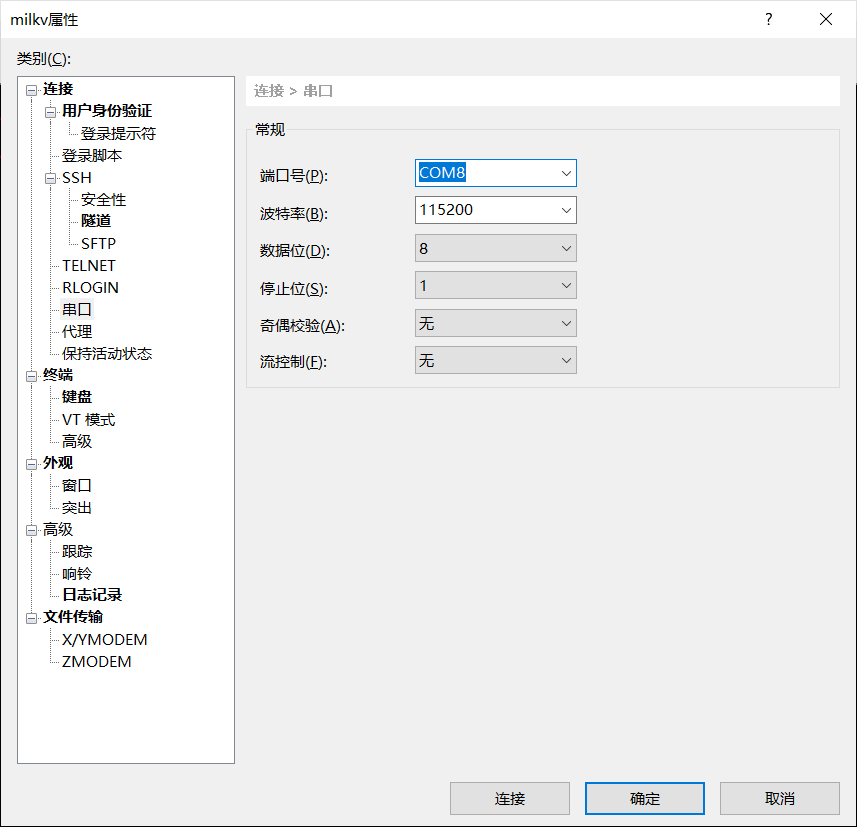
Task: Select 登录提示符 tree item
Action: (118, 133)
